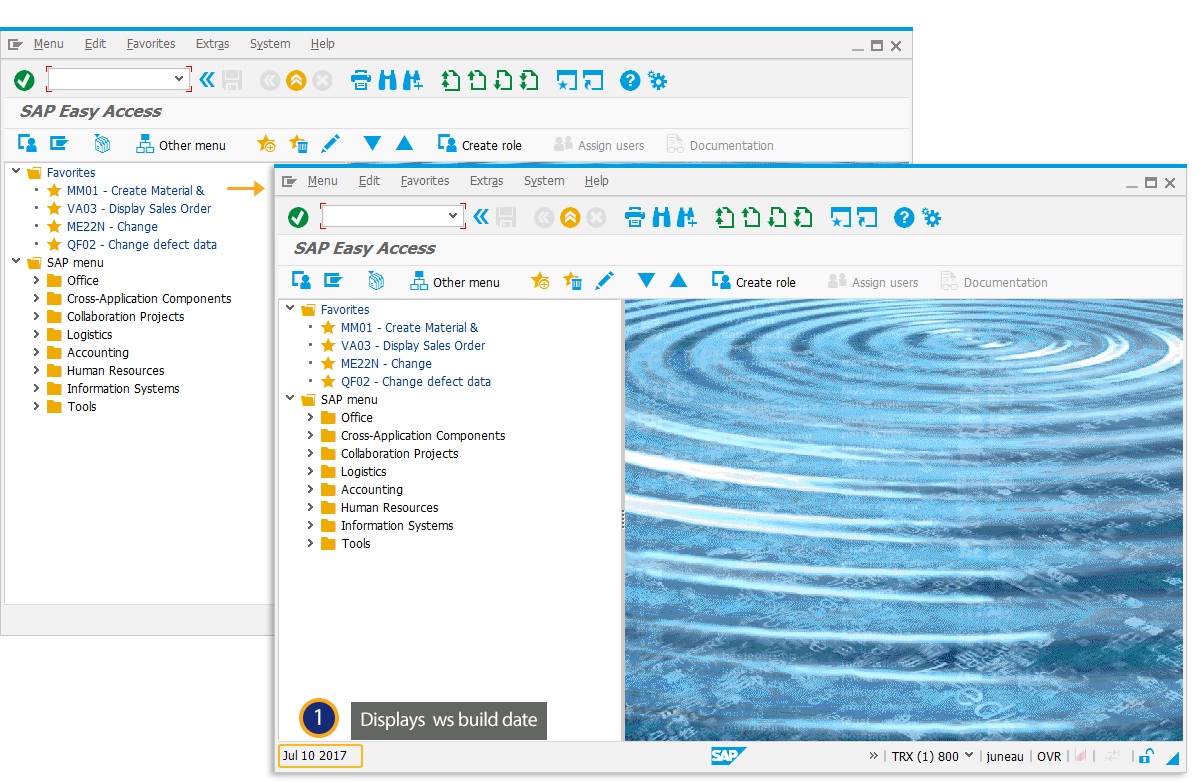Expand Logistics folder in front window
The height and width of the screenshot is (782, 1200).
[x=311, y=471]
